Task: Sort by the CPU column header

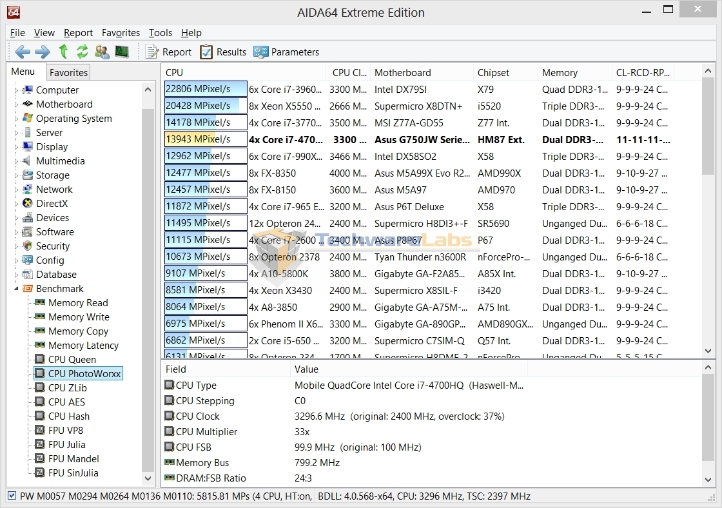Action: click(x=244, y=72)
